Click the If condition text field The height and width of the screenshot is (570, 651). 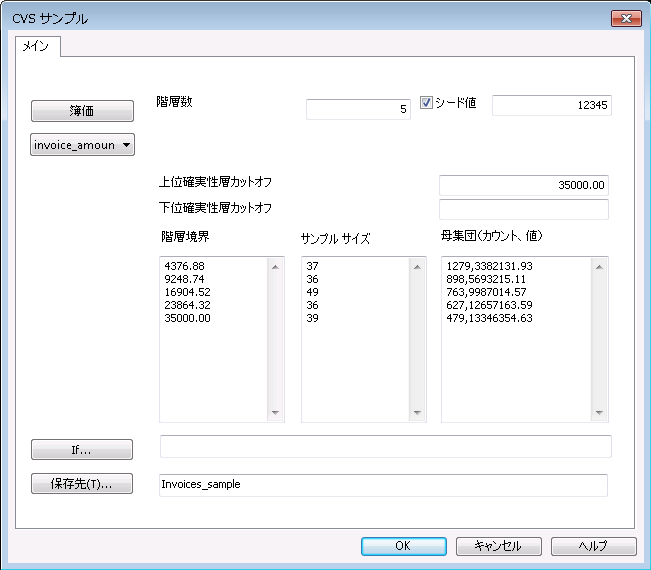pos(385,446)
